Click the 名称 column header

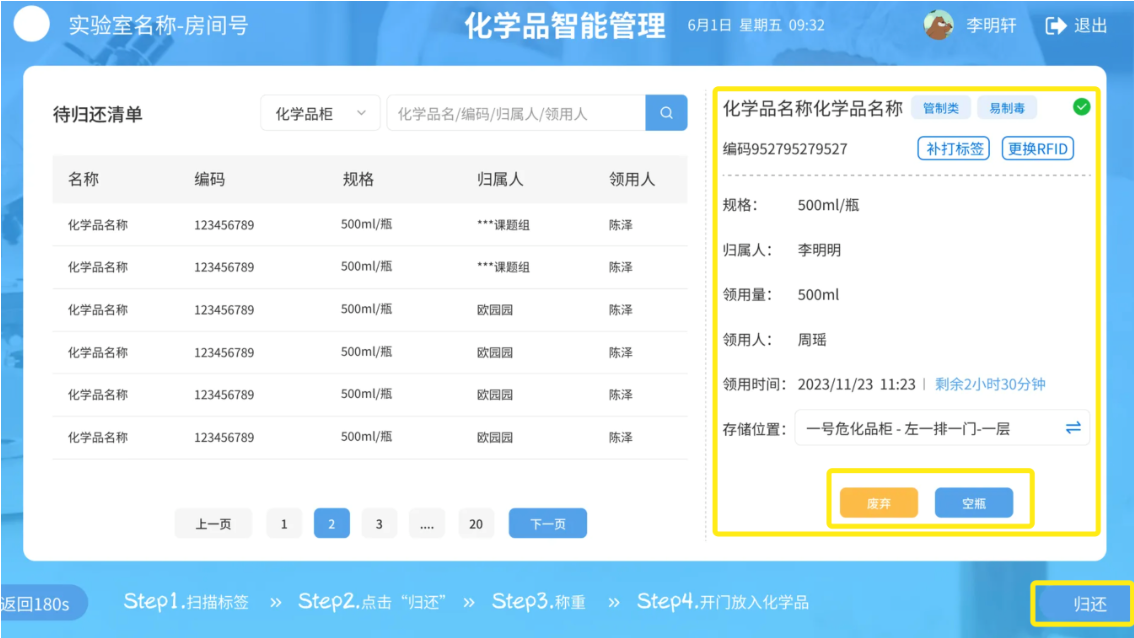tap(83, 179)
